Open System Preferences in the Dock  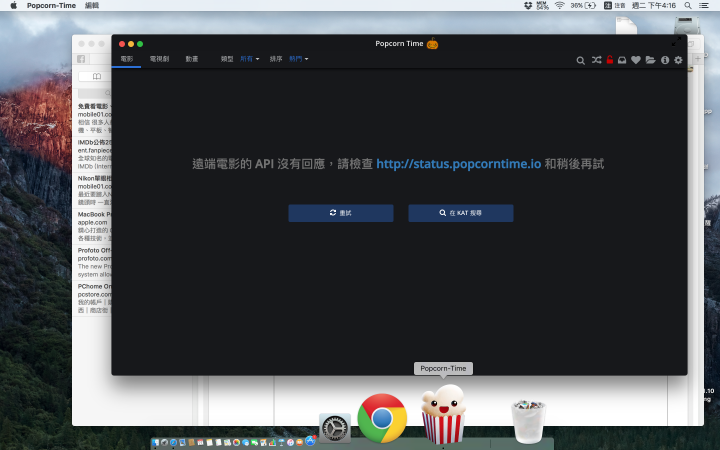tap(335, 428)
